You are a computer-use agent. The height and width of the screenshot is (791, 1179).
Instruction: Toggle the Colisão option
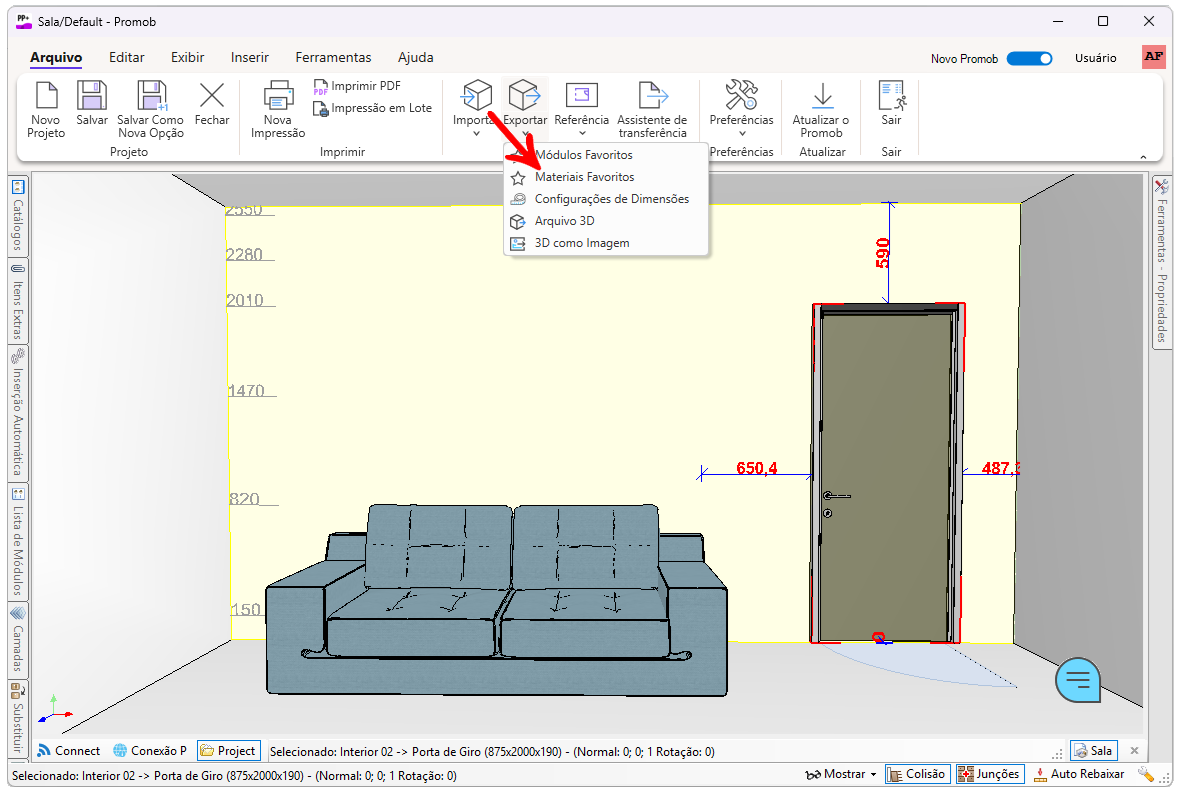tap(917, 774)
